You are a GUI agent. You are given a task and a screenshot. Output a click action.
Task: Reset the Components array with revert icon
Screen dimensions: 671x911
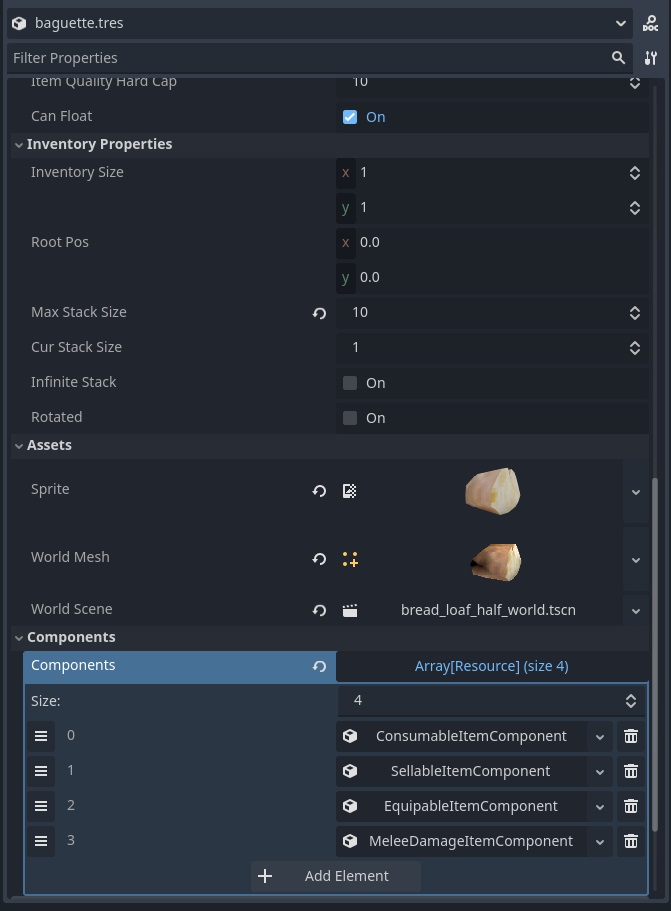pyautogui.click(x=319, y=666)
